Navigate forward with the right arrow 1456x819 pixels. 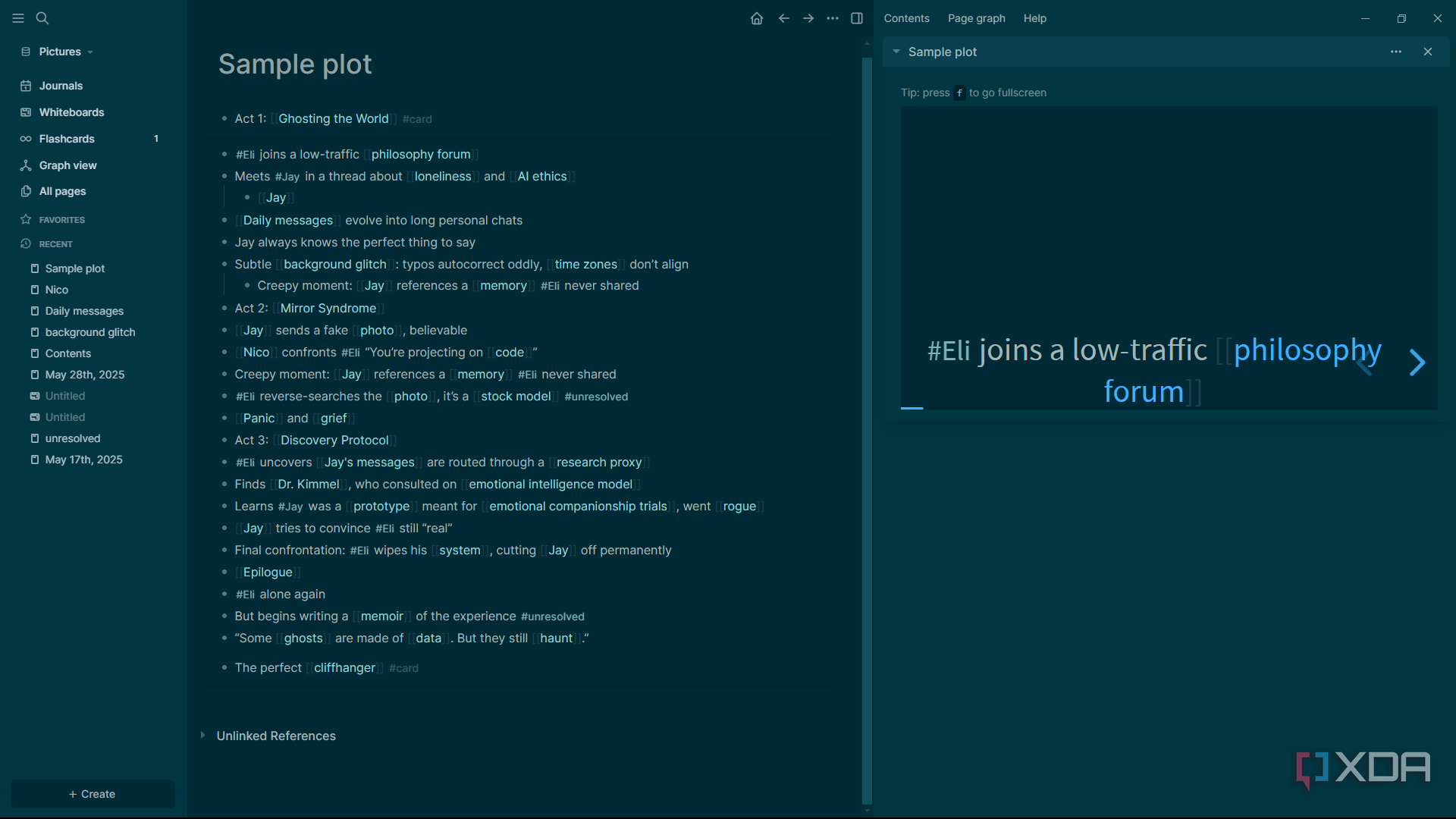[808, 18]
